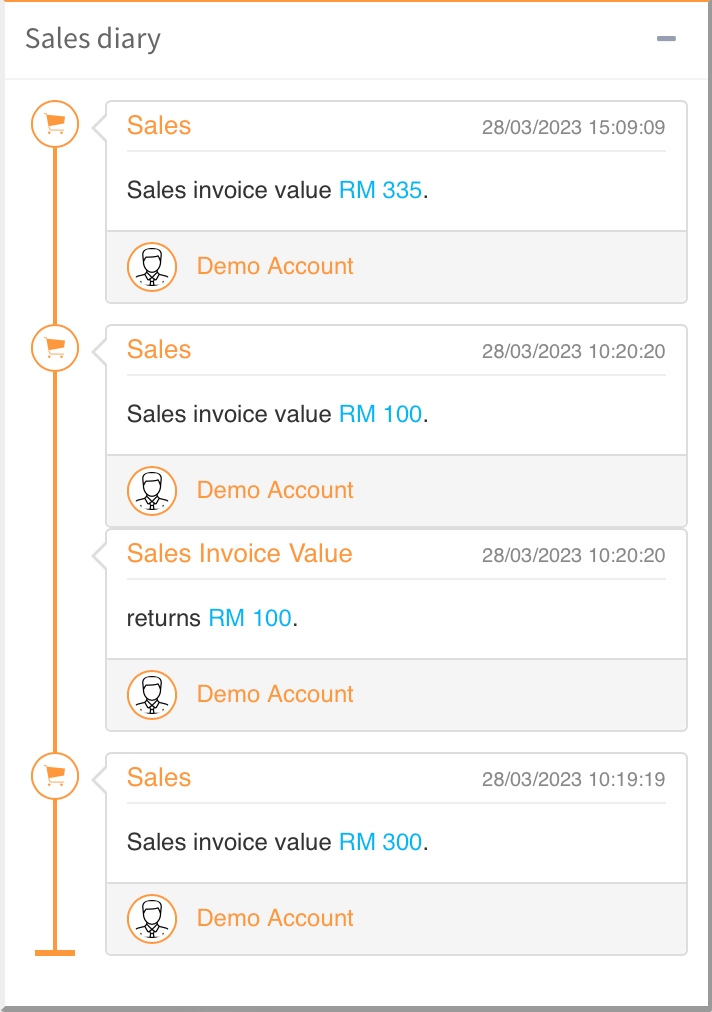Click the Sales Invoice Value heading
Screen dimensions: 712x1012
pos(239,554)
